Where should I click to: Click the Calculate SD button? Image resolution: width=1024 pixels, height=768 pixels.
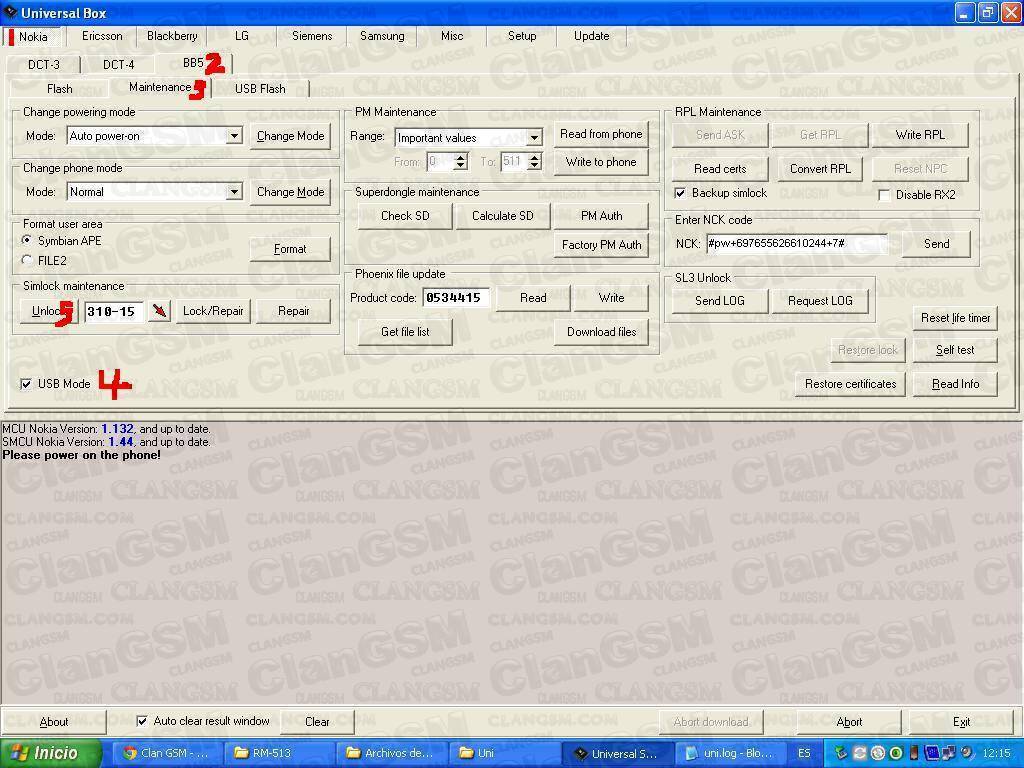click(x=502, y=216)
